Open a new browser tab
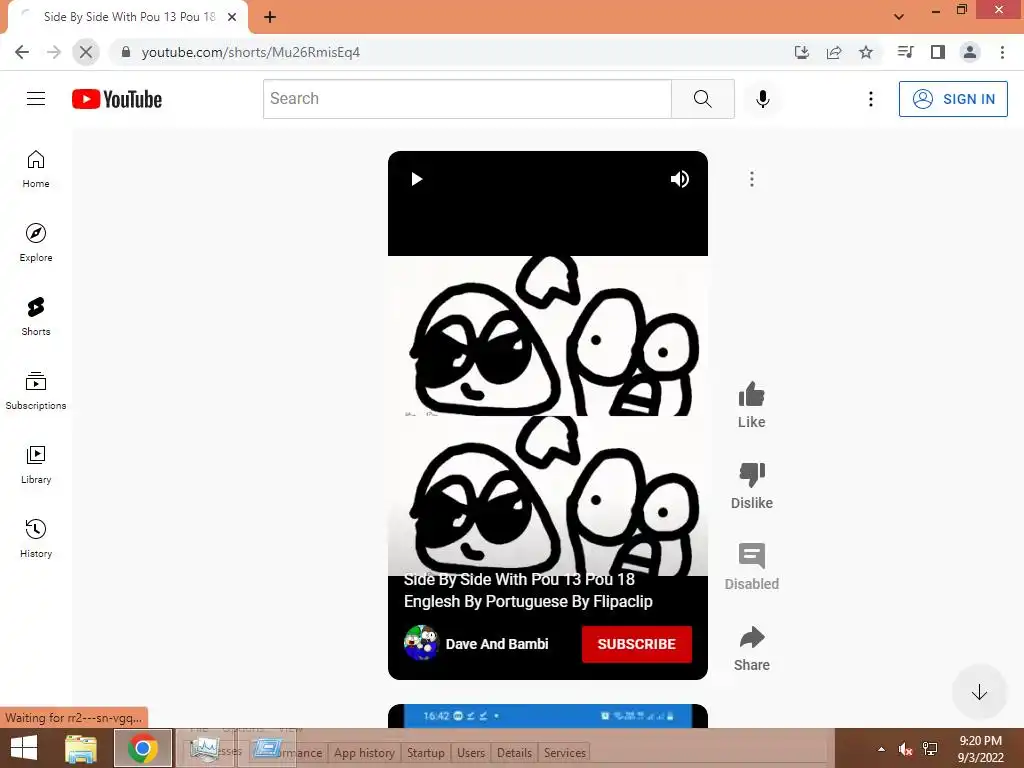 pos(270,17)
